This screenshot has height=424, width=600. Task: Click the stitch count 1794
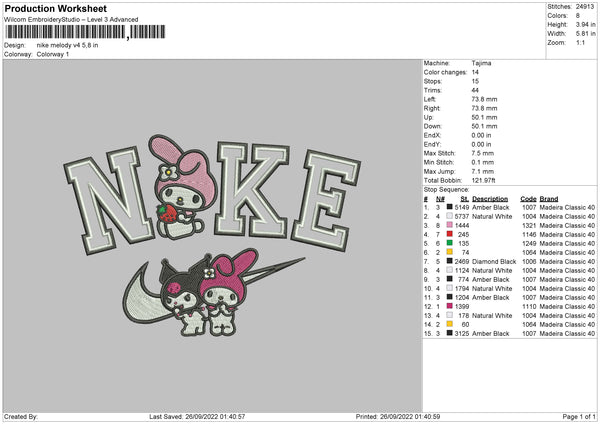tap(462, 289)
